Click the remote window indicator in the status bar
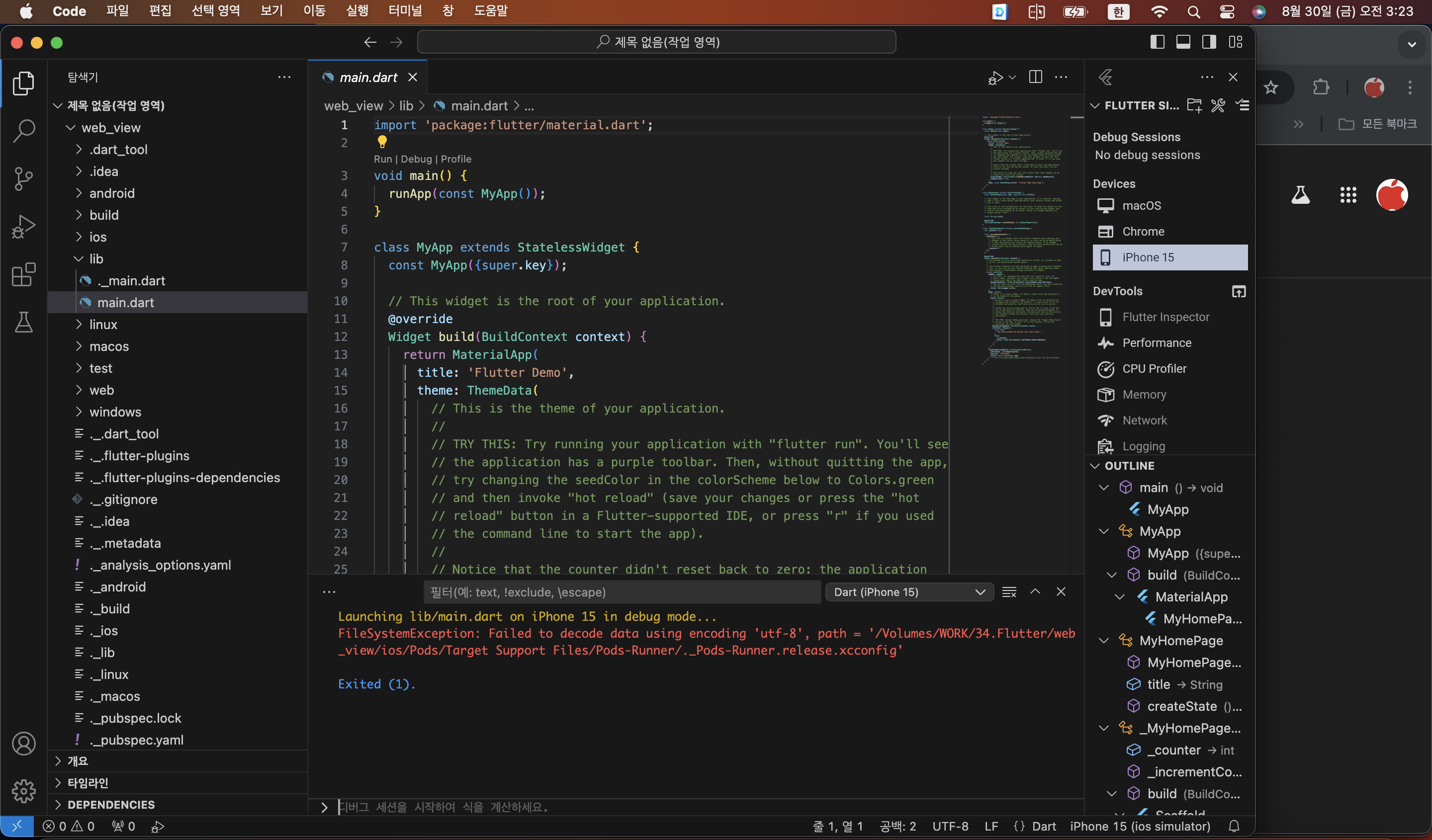 16,827
